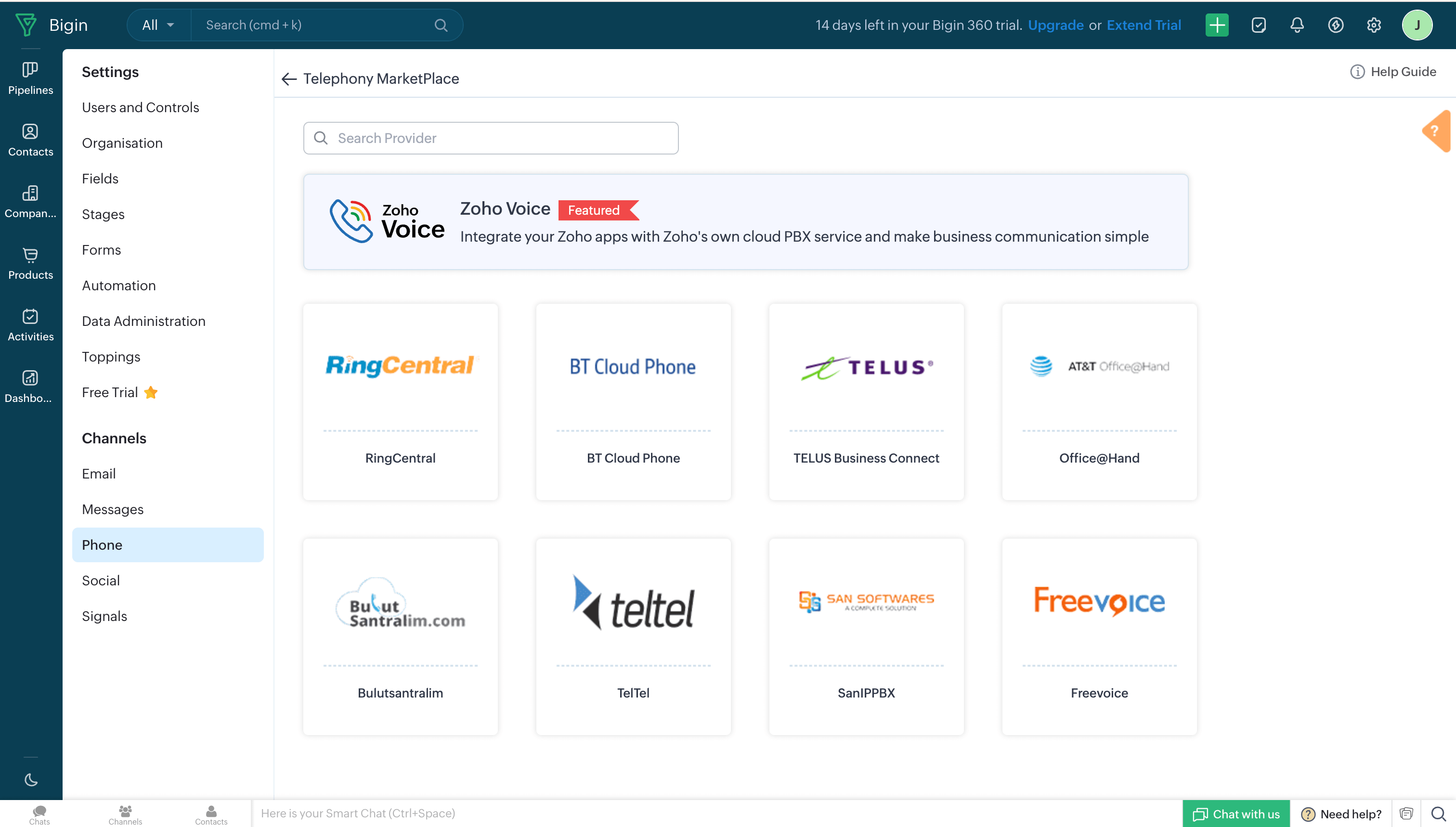Select Email under Channels settings

pyautogui.click(x=99, y=473)
